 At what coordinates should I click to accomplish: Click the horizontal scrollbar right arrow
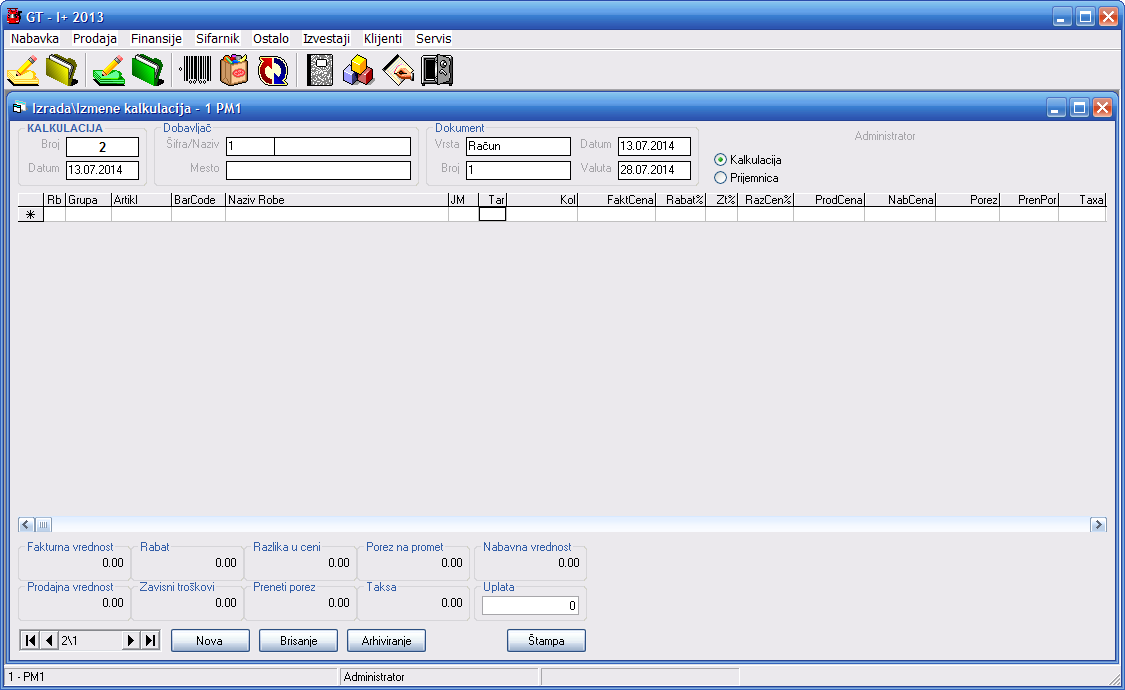pos(1098,525)
